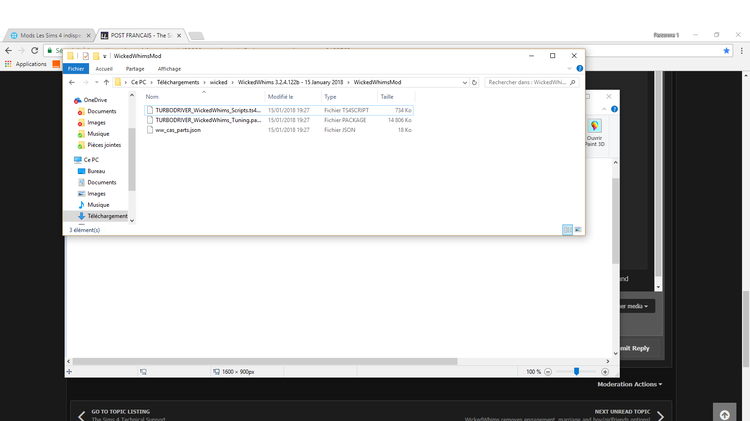Zoom in button in Paint status bar
The width and height of the screenshot is (750, 421).
[x=605, y=372]
